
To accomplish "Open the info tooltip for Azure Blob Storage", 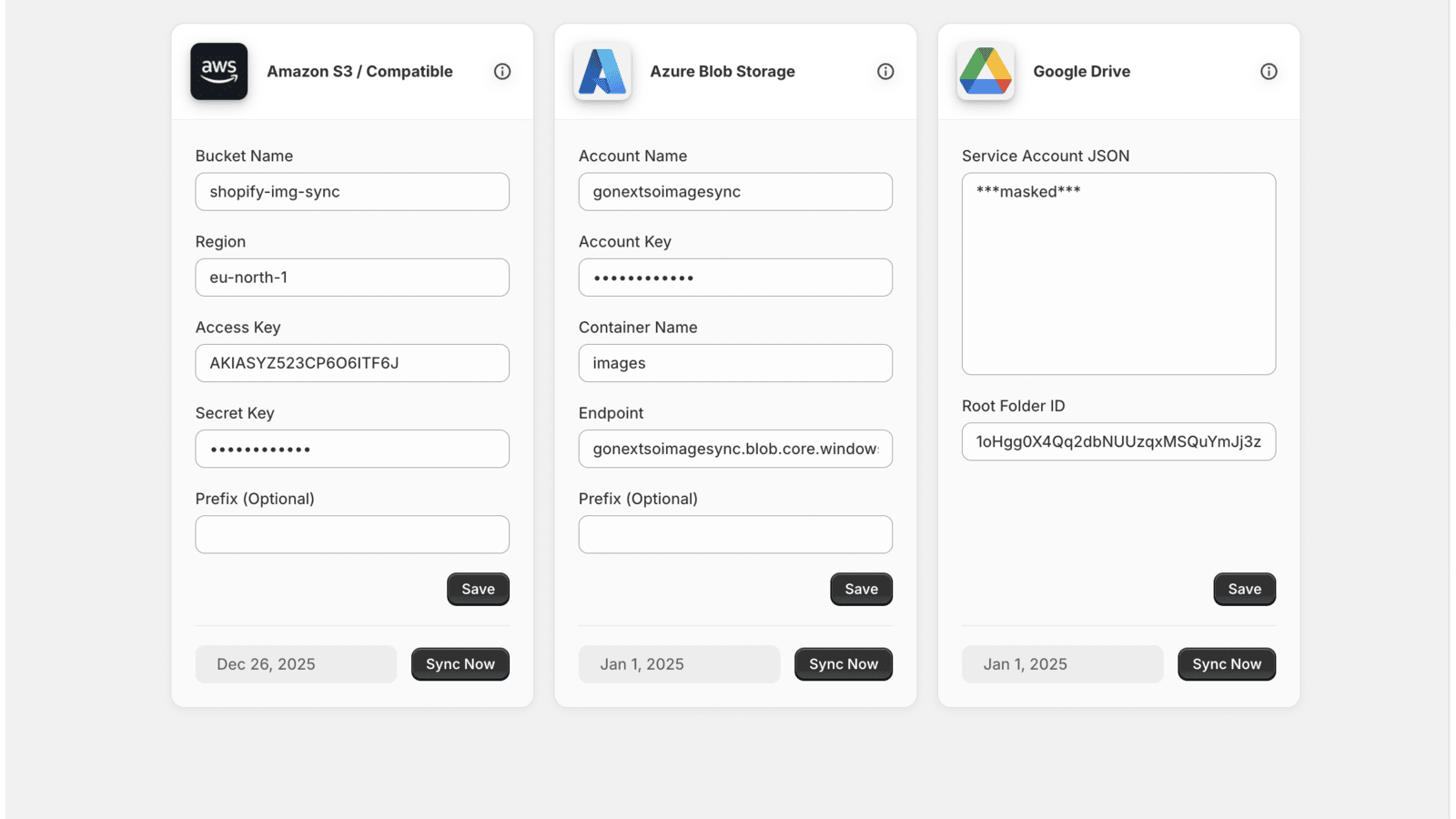I will pos(885,71).
